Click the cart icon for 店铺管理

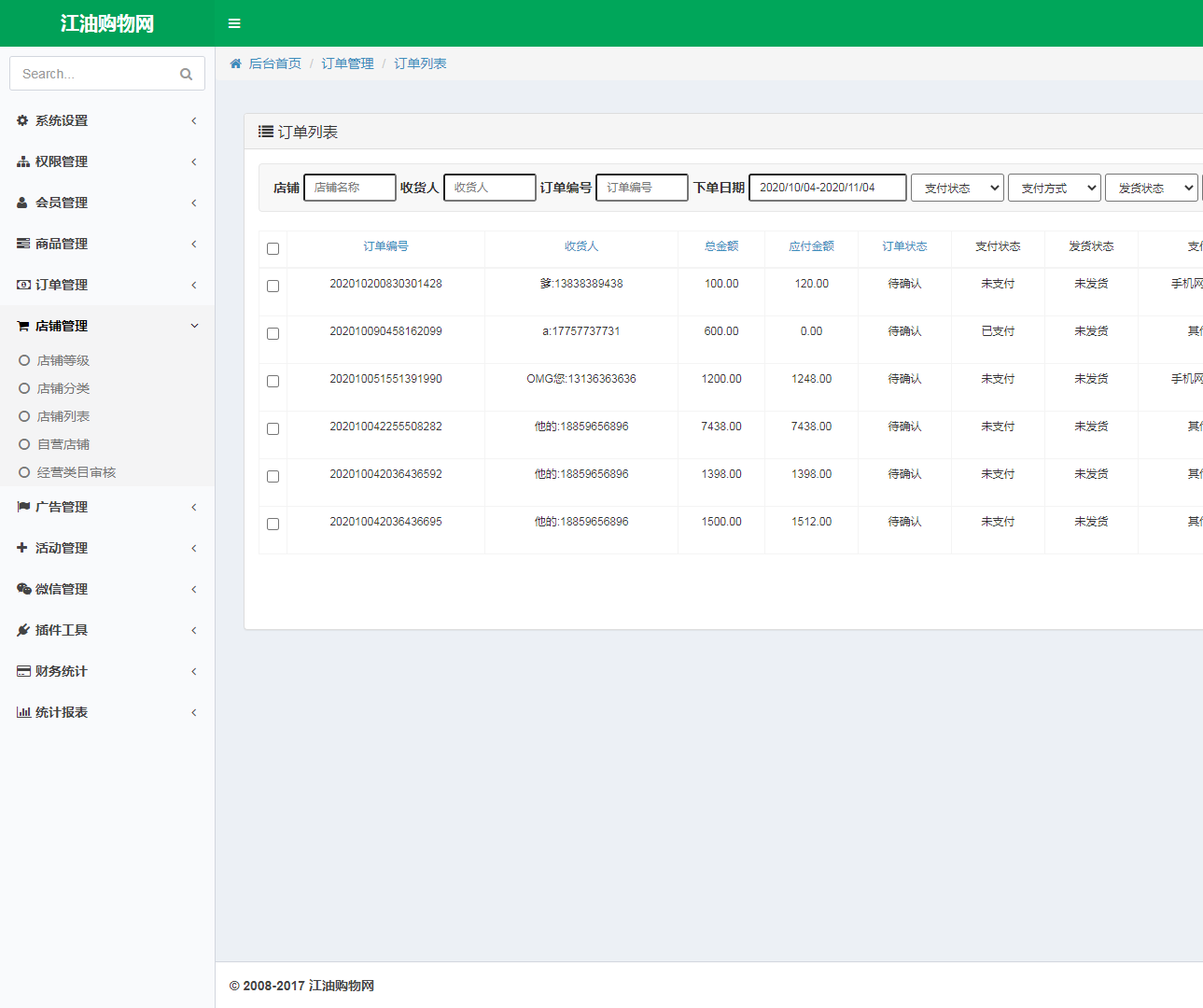23,326
